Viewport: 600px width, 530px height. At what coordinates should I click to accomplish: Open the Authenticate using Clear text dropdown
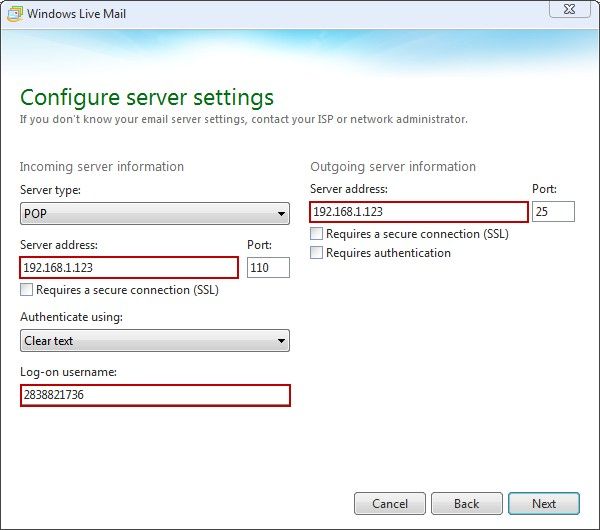pos(155,341)
